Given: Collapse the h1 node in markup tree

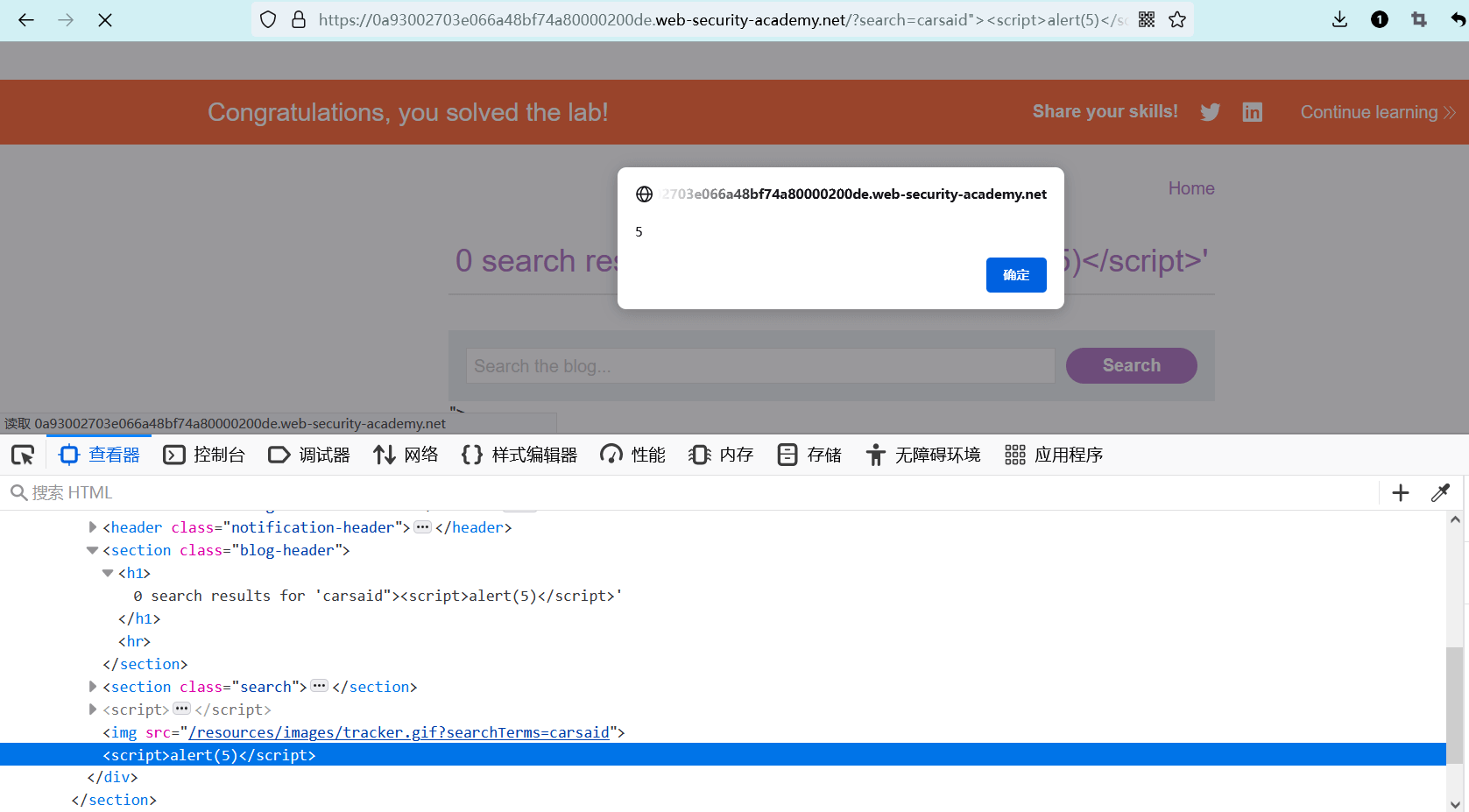Looking at the screenshot, I should [x=108, y=573].
